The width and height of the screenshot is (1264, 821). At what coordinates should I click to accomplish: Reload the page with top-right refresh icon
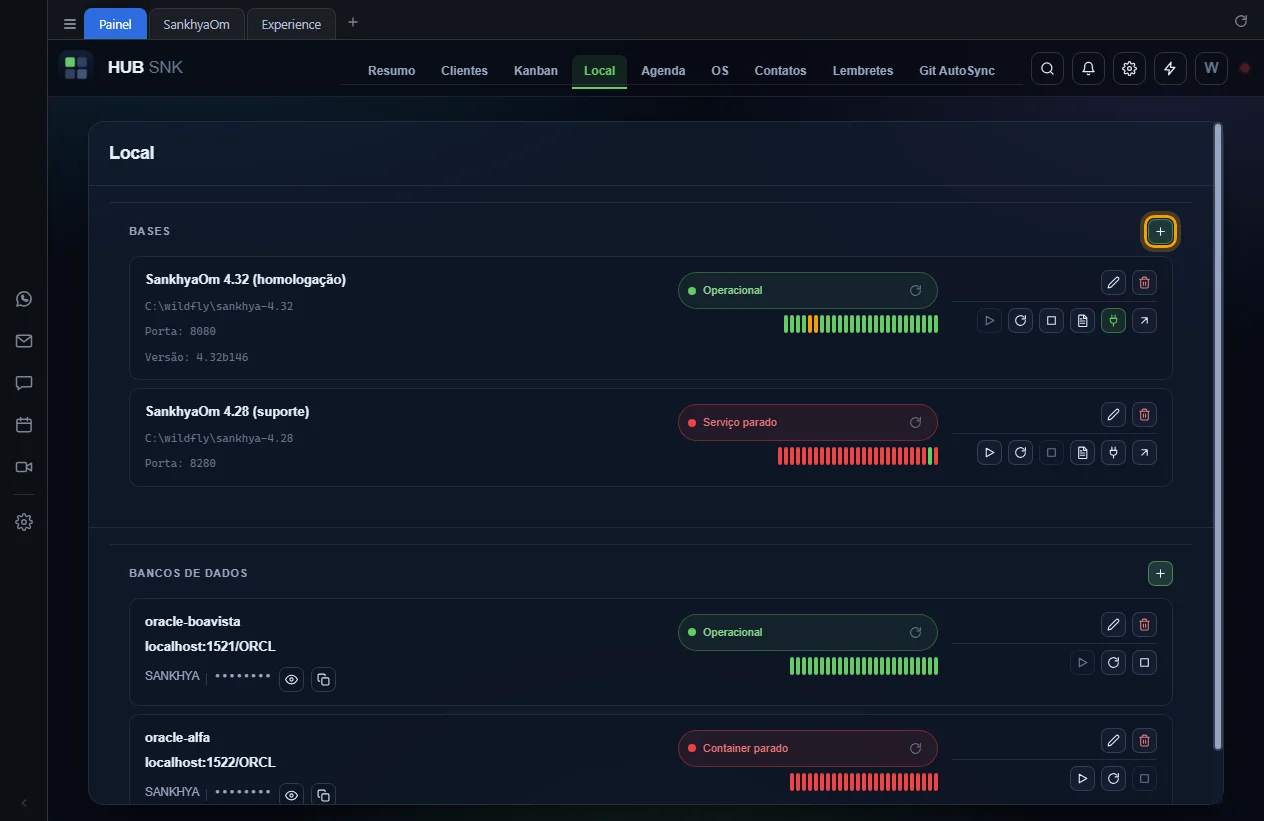coord(1241,21)
